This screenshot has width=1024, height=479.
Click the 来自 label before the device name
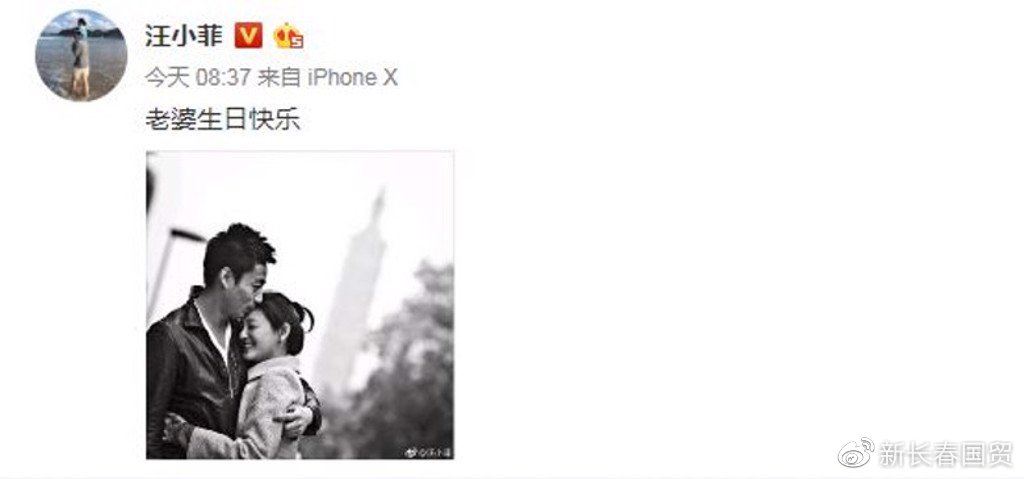point(279,78)
